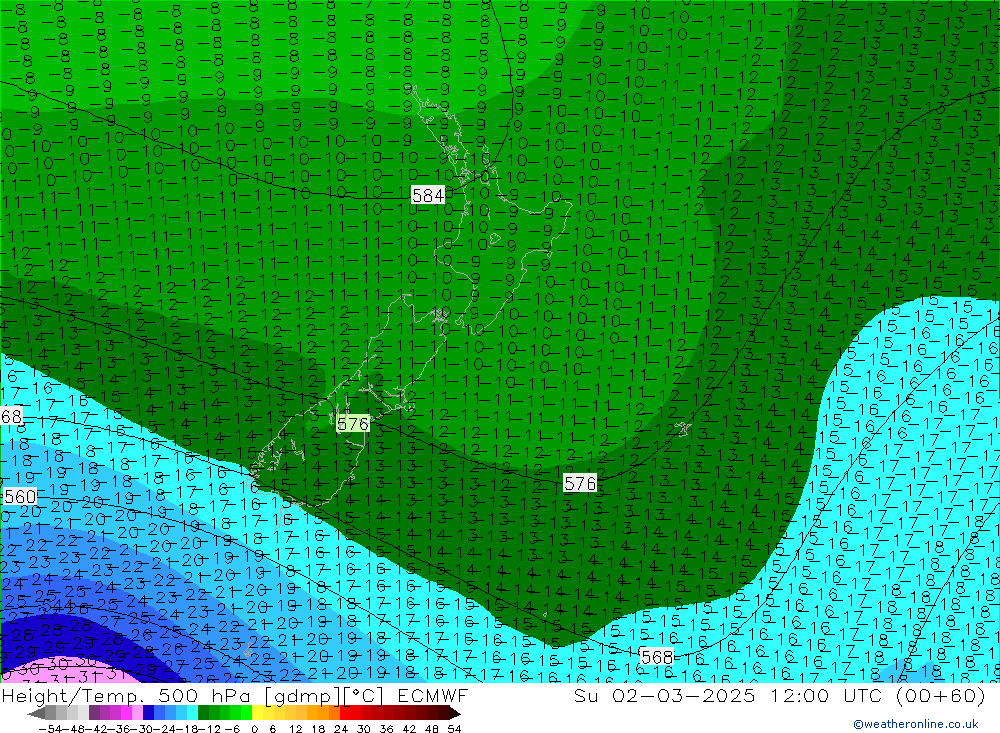Screen dimensions: 1000x733
Task: Click the '54' legend scale value
Action: click(x=454, y=729)
